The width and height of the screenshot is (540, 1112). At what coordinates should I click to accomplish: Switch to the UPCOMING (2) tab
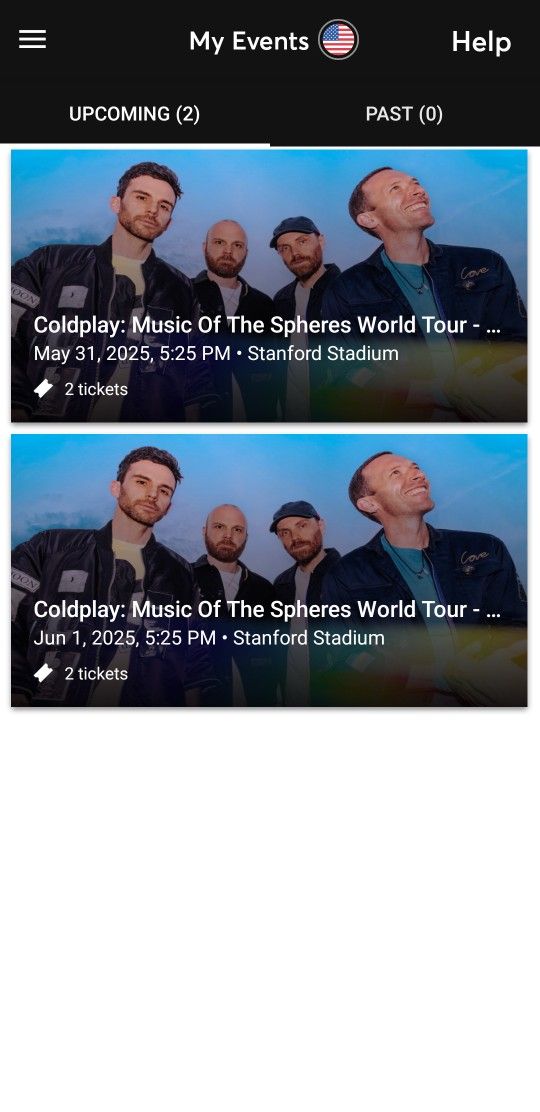point(135,114)
